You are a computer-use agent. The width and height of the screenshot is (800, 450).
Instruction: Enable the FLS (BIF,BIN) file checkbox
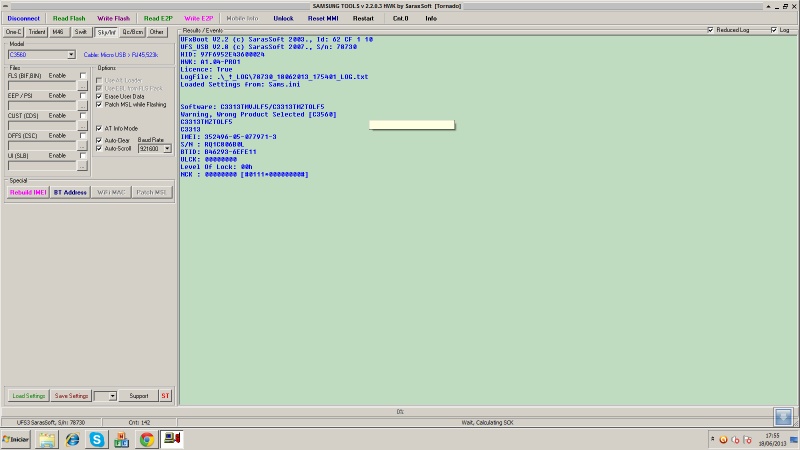pyautogui.click(x=83, y=76)
